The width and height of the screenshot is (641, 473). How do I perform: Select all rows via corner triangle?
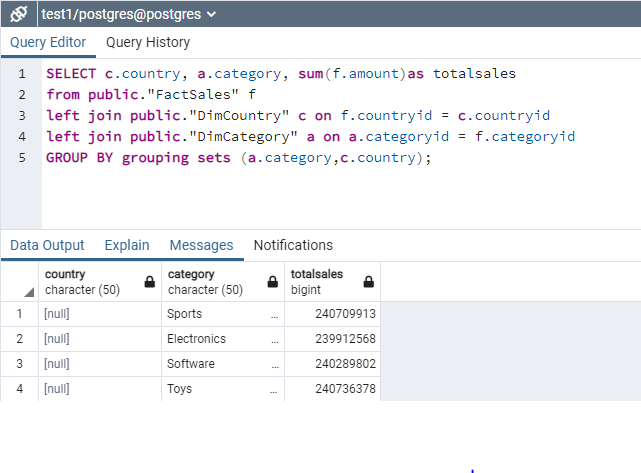tap(29, 292)
